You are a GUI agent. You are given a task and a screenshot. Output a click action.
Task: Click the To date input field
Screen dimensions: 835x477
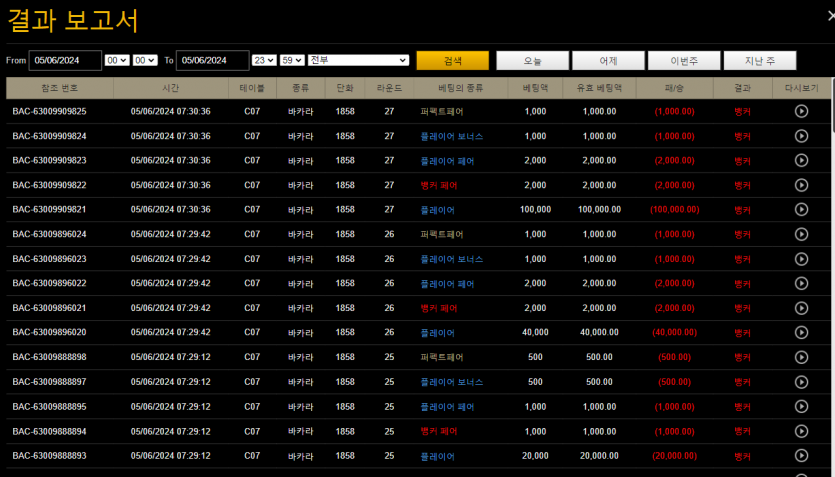(212, 60)
